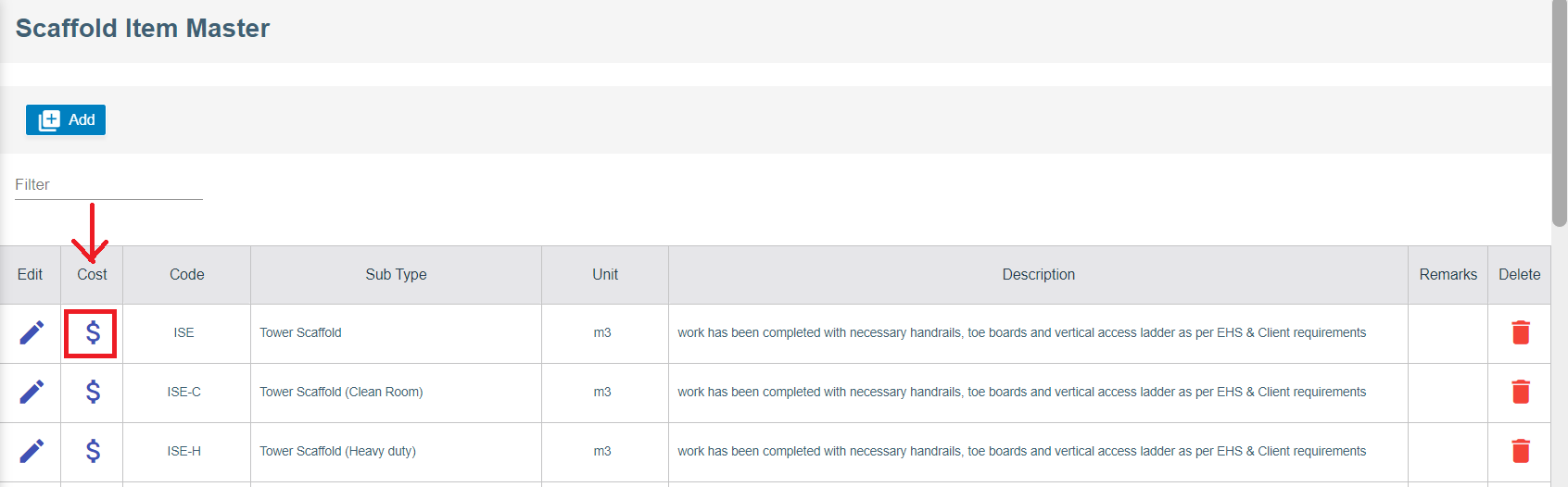Select the ISE-H code cell
The image size is (1568, 487).
click(183, 451)
